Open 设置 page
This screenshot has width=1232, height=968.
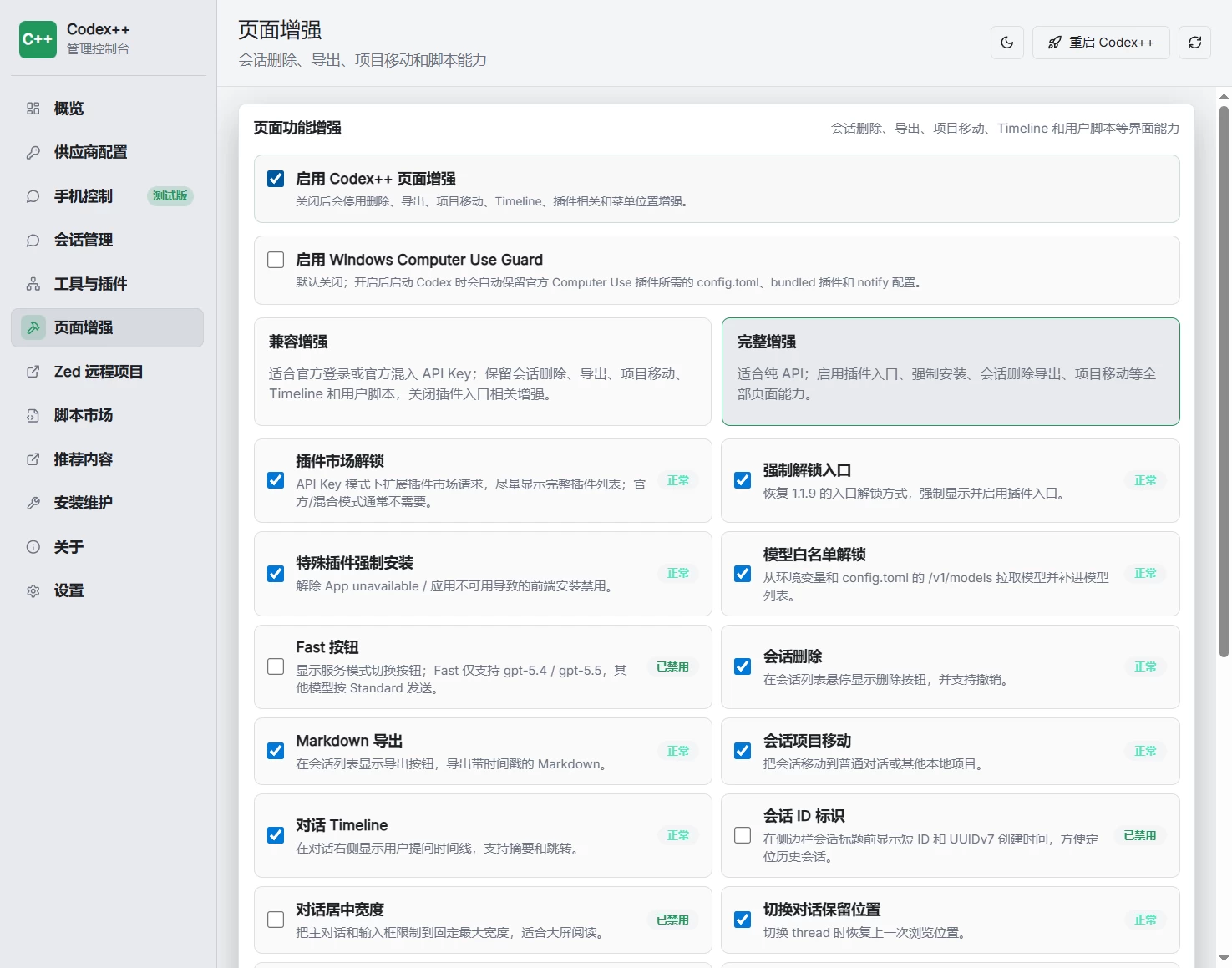click(108, 590)
